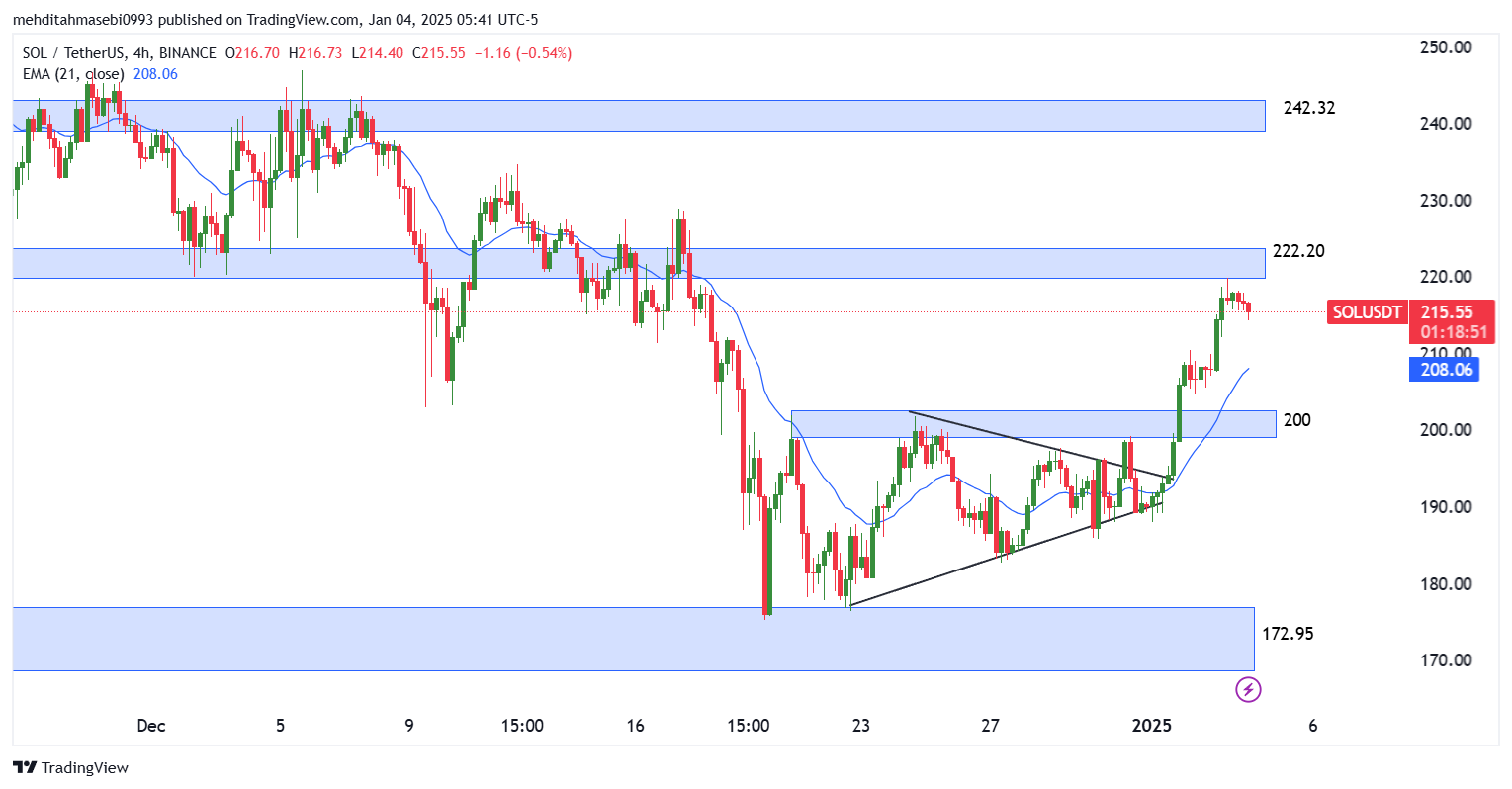
Task: Click the 172.95 support label
Action: click(1288, 634)
